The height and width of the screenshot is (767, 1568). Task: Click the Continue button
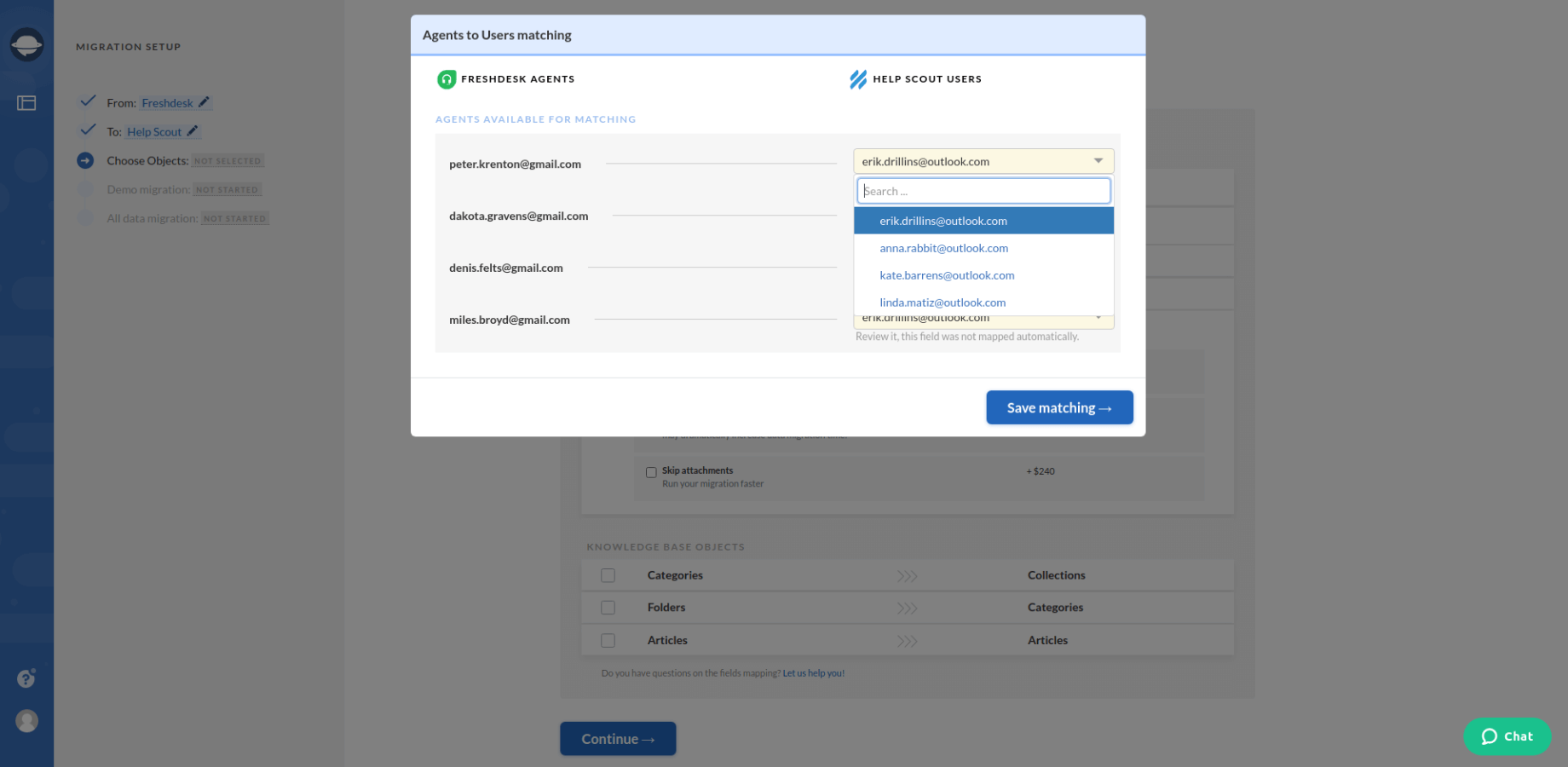[x=618, y=739]
